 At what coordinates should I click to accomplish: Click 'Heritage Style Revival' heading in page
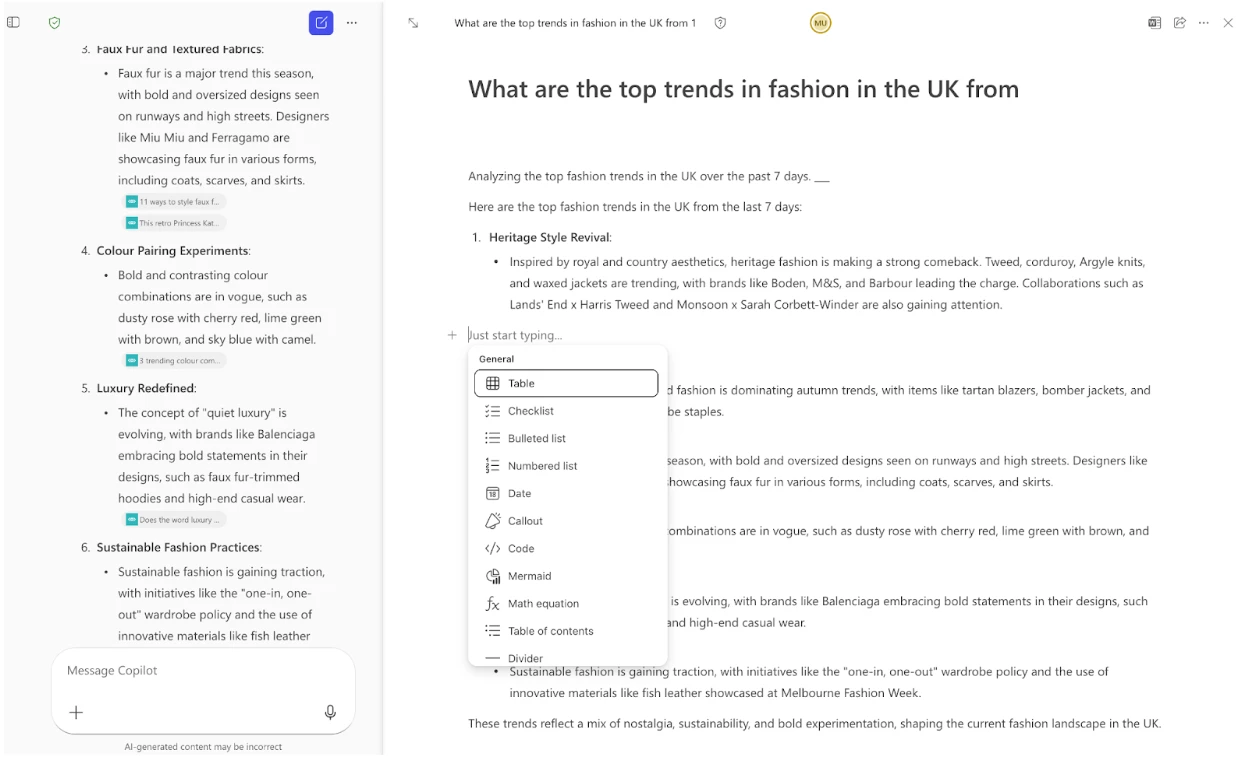549,237
